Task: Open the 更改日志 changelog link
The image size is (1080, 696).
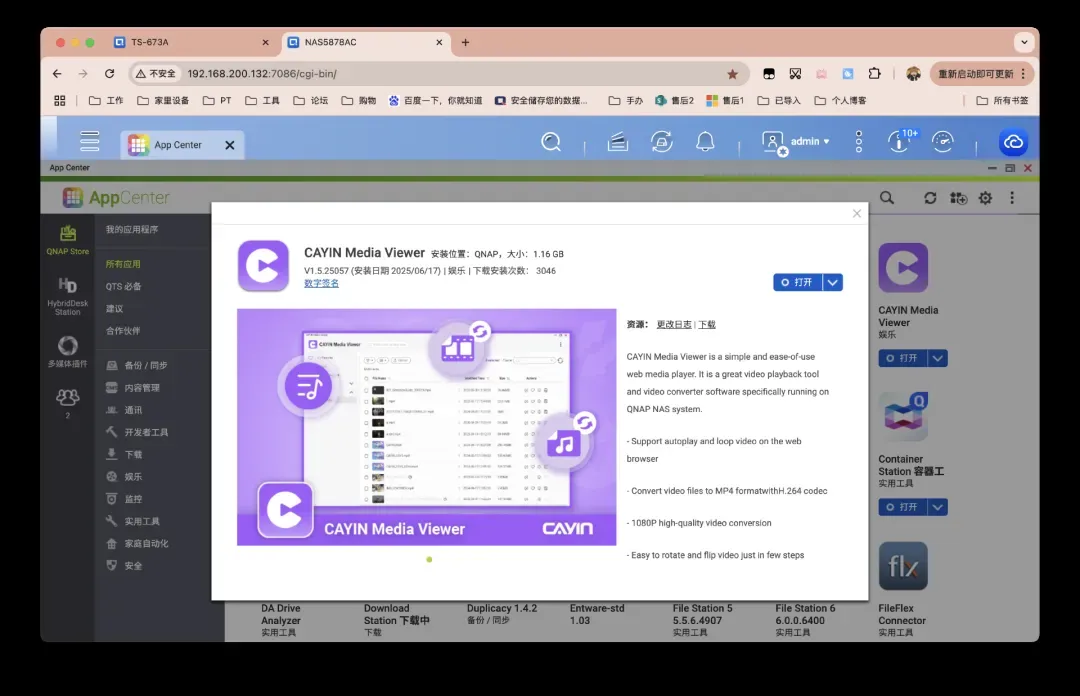Action: coord(674,325)
